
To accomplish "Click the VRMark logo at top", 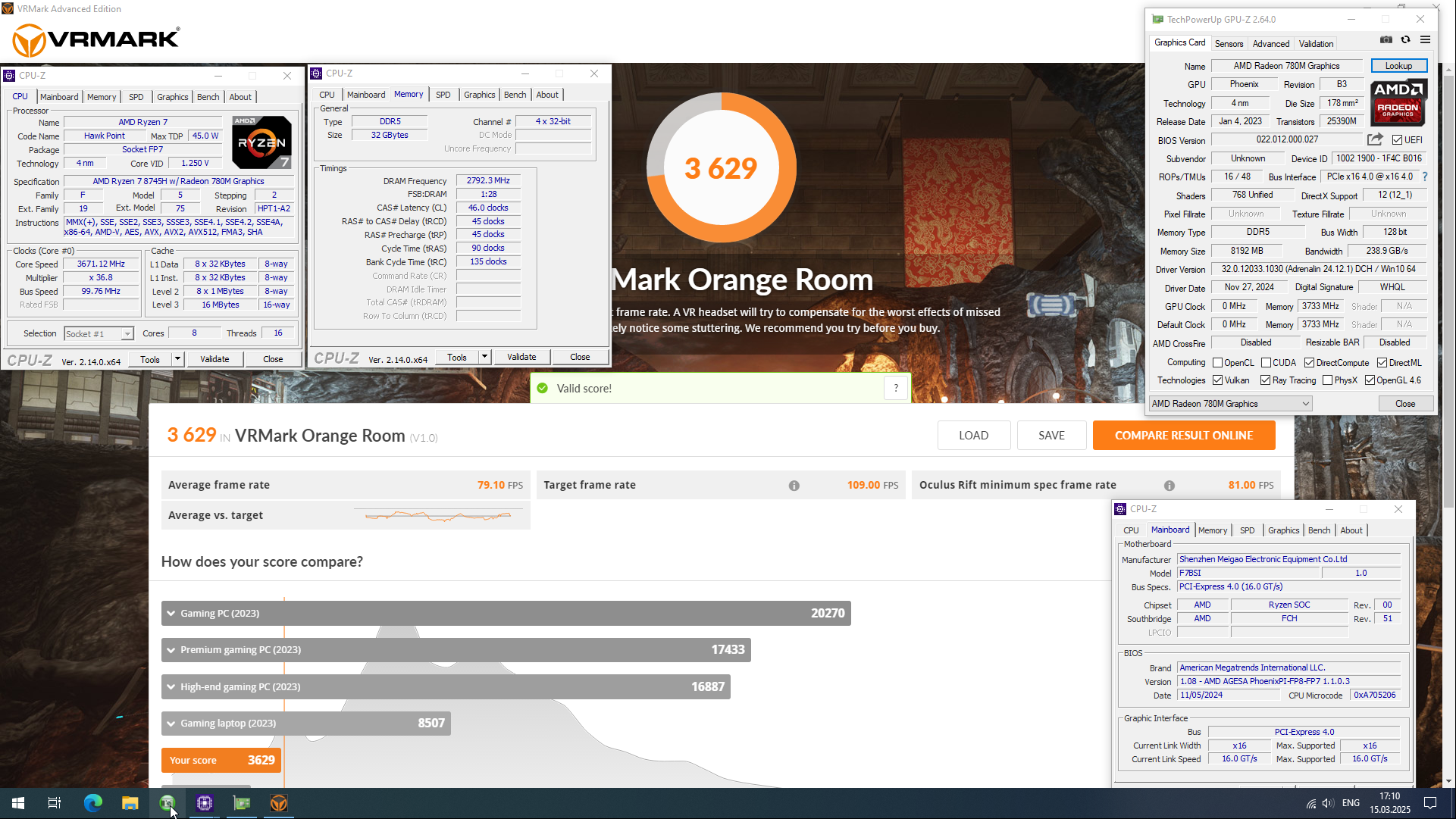I will coord(96,39).
